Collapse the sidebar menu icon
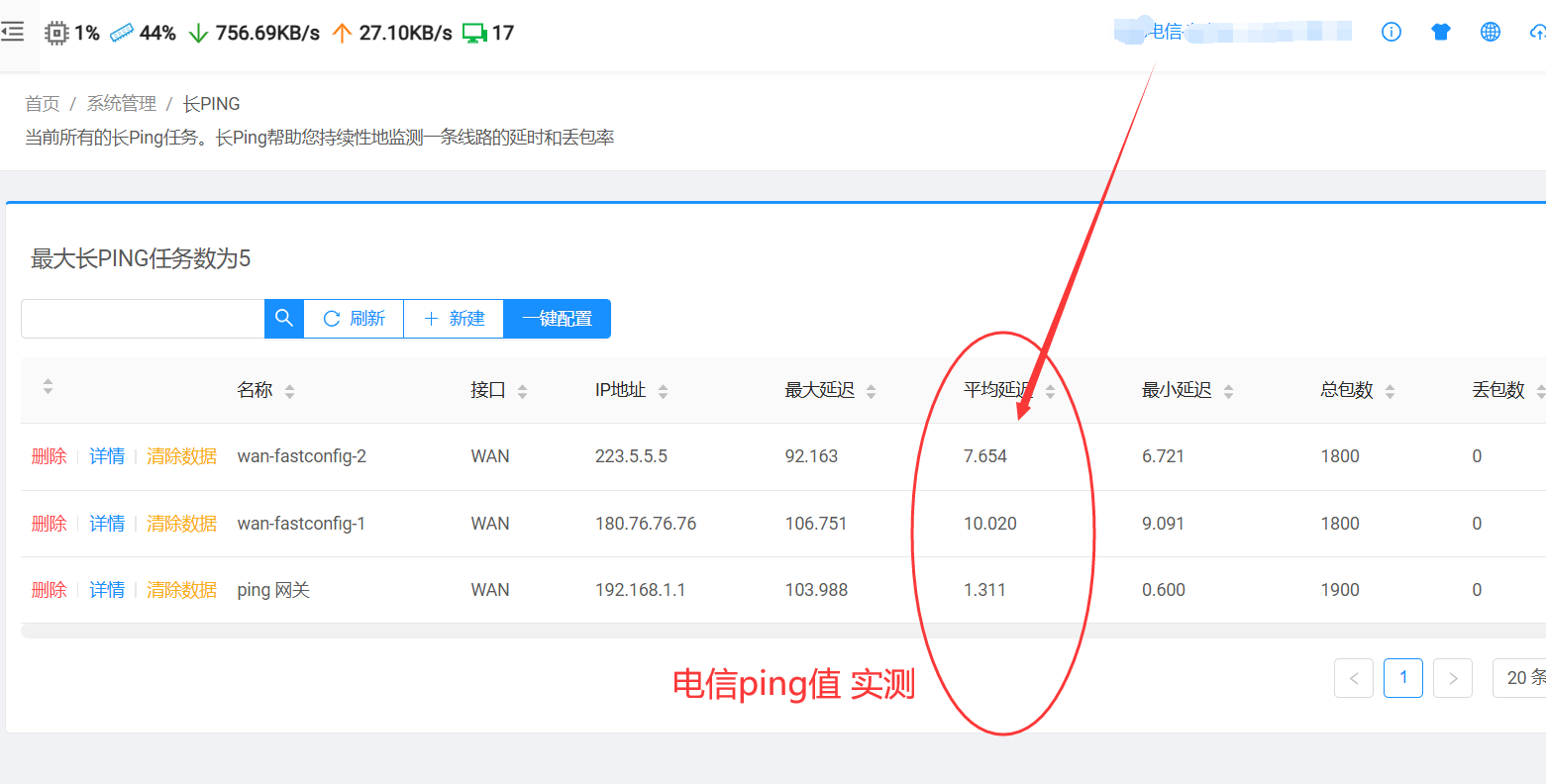 (13, 33)
